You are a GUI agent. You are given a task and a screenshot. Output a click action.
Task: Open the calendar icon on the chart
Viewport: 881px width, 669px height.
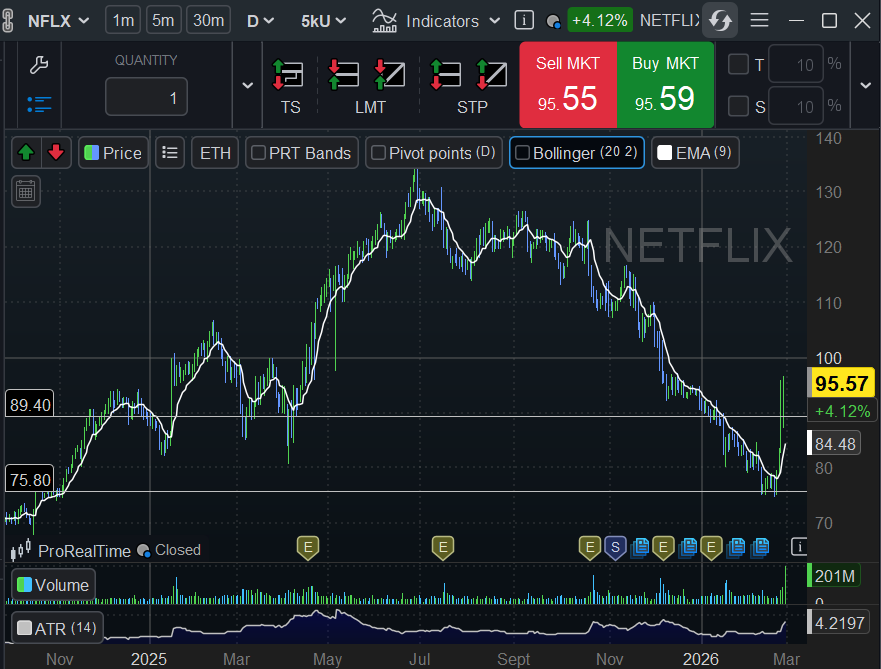click(x=26, y=190)
